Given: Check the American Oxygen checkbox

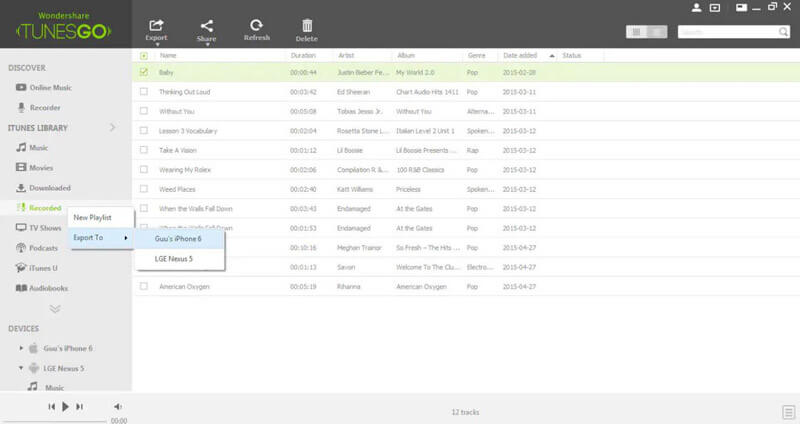Looking at the screenshot, I should point(144,286).
